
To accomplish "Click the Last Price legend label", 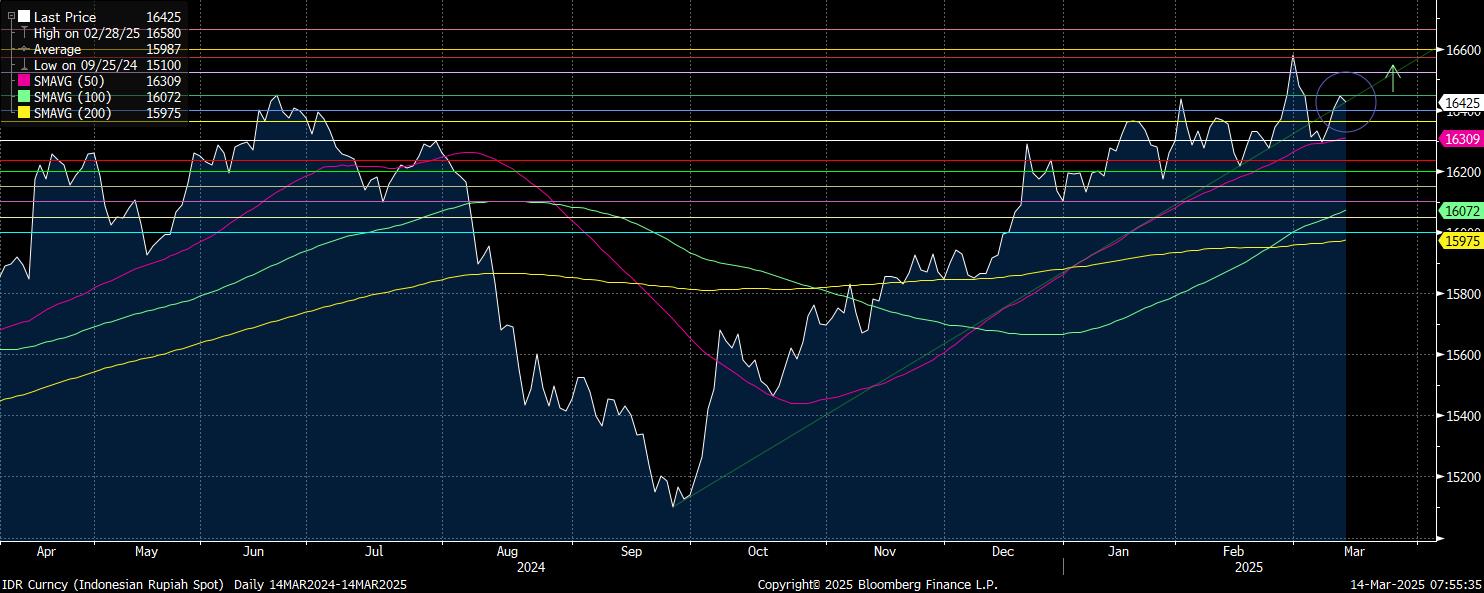I will pos(65,17).
